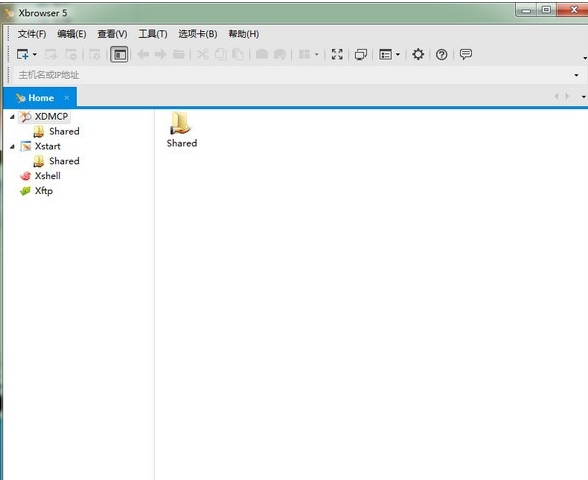Click the Up folder toolbar icon
This screenshot has width=588, height=480.
(178, 55)
